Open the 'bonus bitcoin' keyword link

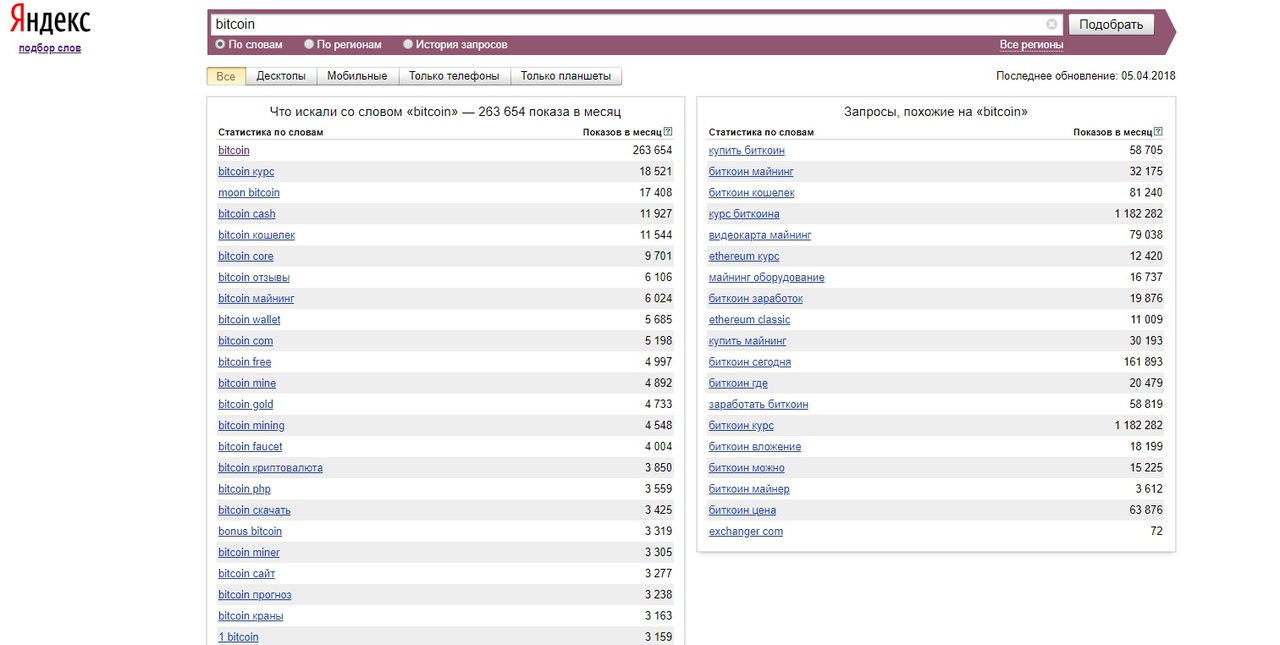click(x=250, y=532)
